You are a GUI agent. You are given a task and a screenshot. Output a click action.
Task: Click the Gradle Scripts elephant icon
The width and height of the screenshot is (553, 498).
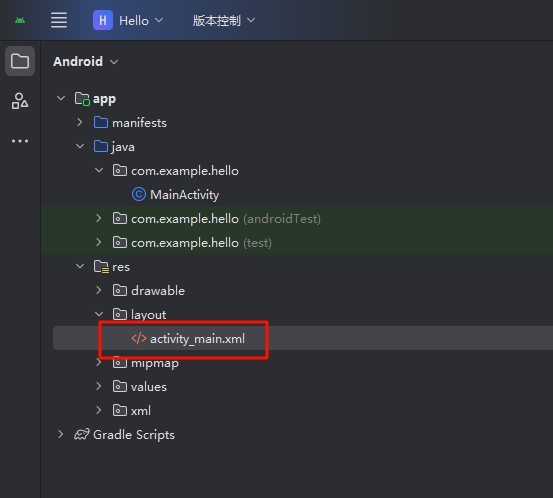point(82,434)
